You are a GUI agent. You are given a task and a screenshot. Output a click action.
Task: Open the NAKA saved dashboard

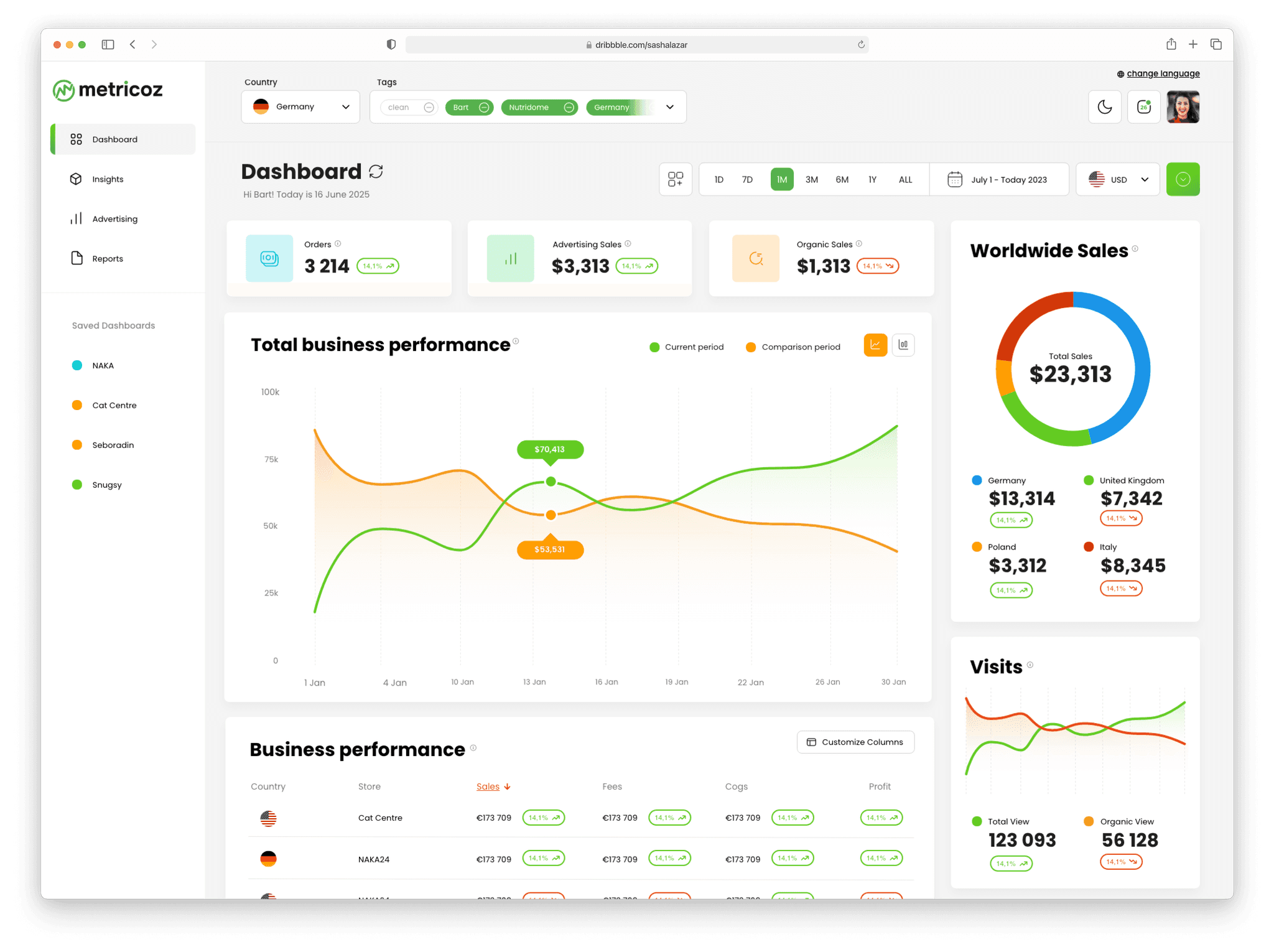coord(103,366)
